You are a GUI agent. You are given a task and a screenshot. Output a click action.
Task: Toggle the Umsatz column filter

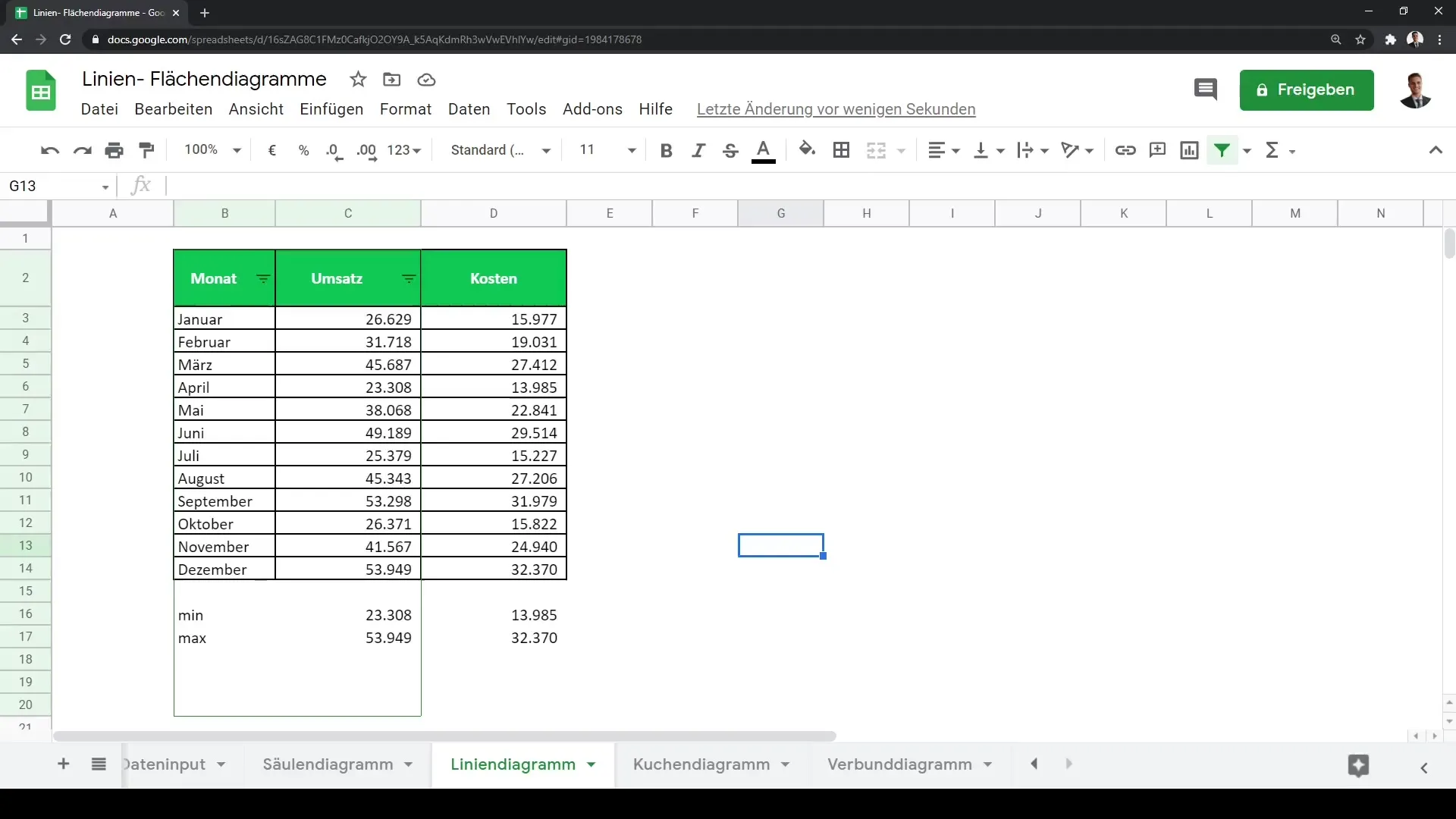[409, 279]
